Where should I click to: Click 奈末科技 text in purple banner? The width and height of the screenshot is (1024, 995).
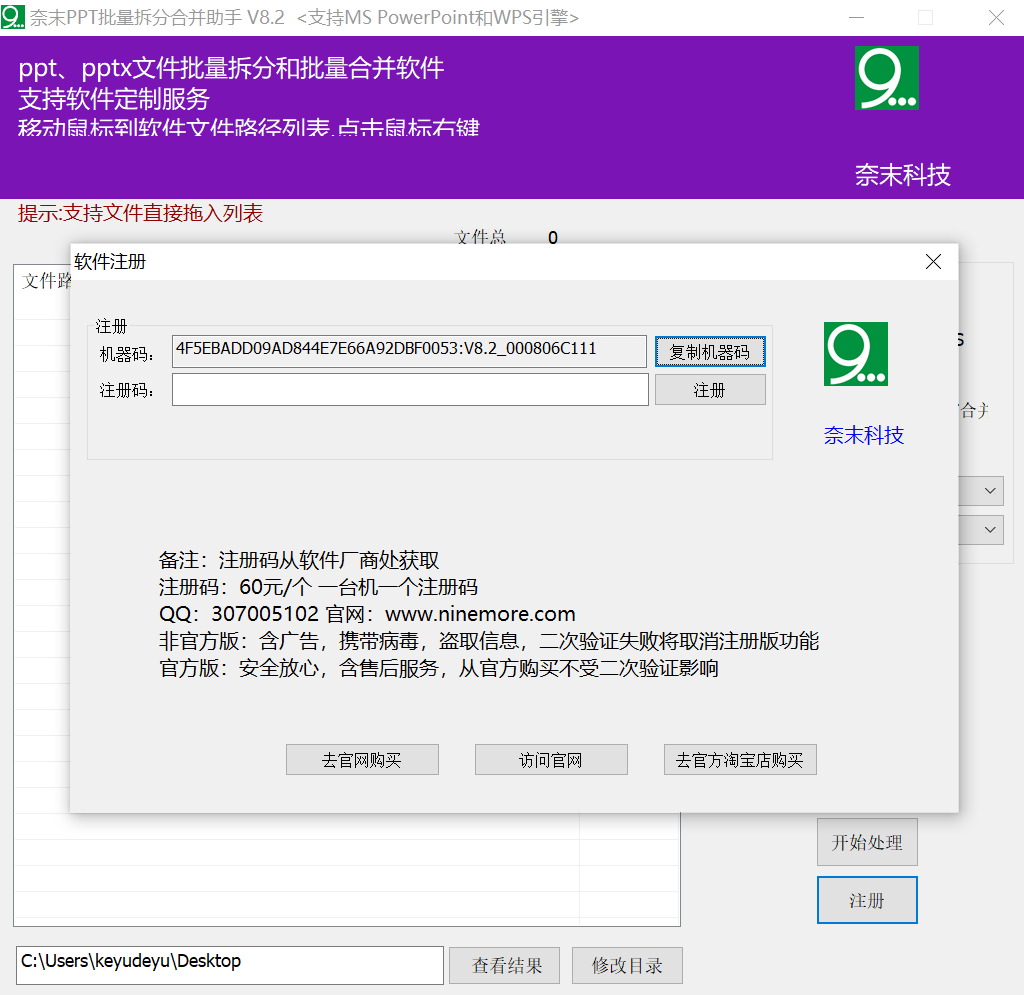tap(903, 175)
